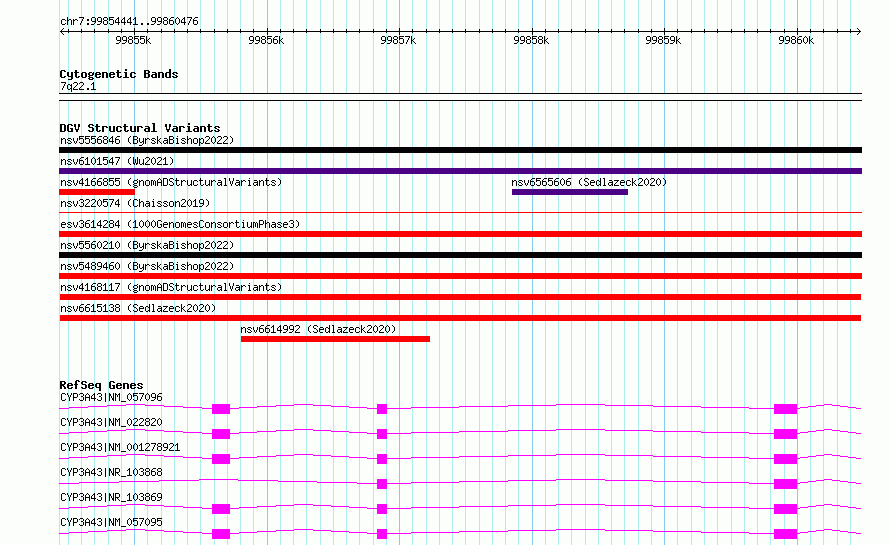Open transcript label CYP3A43|NR_103868
Screen dimensions: 890x545
pos(111,472)
